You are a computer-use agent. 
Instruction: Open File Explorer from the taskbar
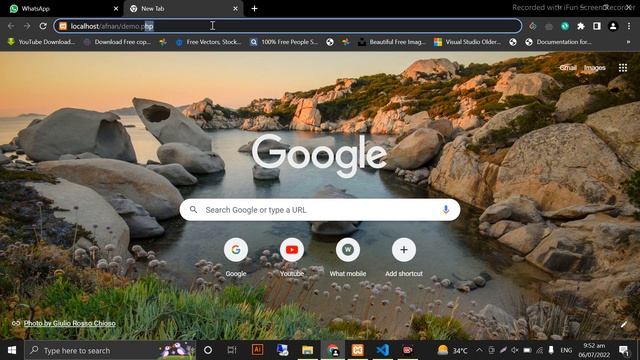coord(307,350)
